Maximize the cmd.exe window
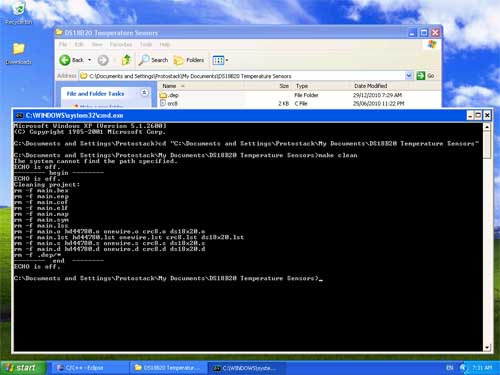 point(478,115)
